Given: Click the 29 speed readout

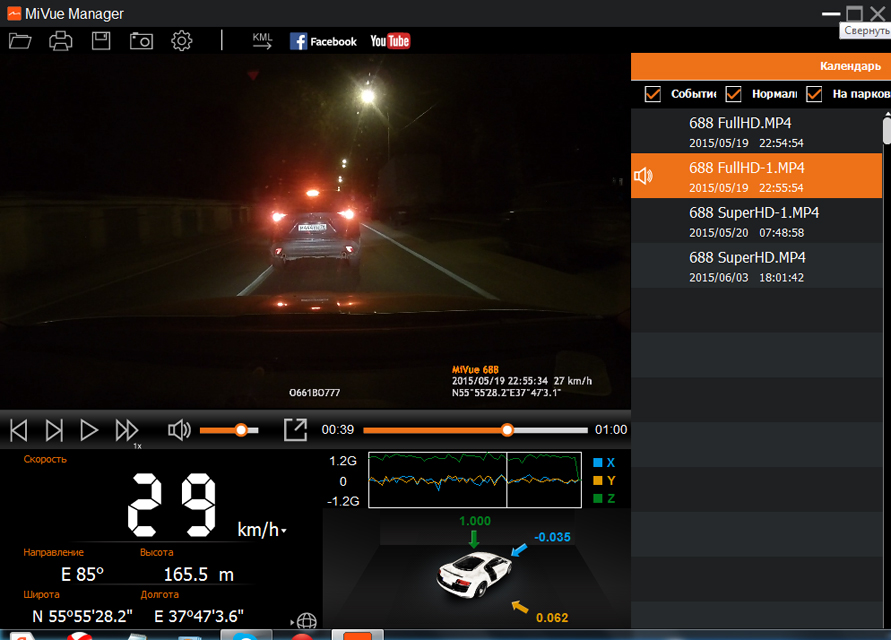Looking at the screenshot, I should (x=172, y=505).
